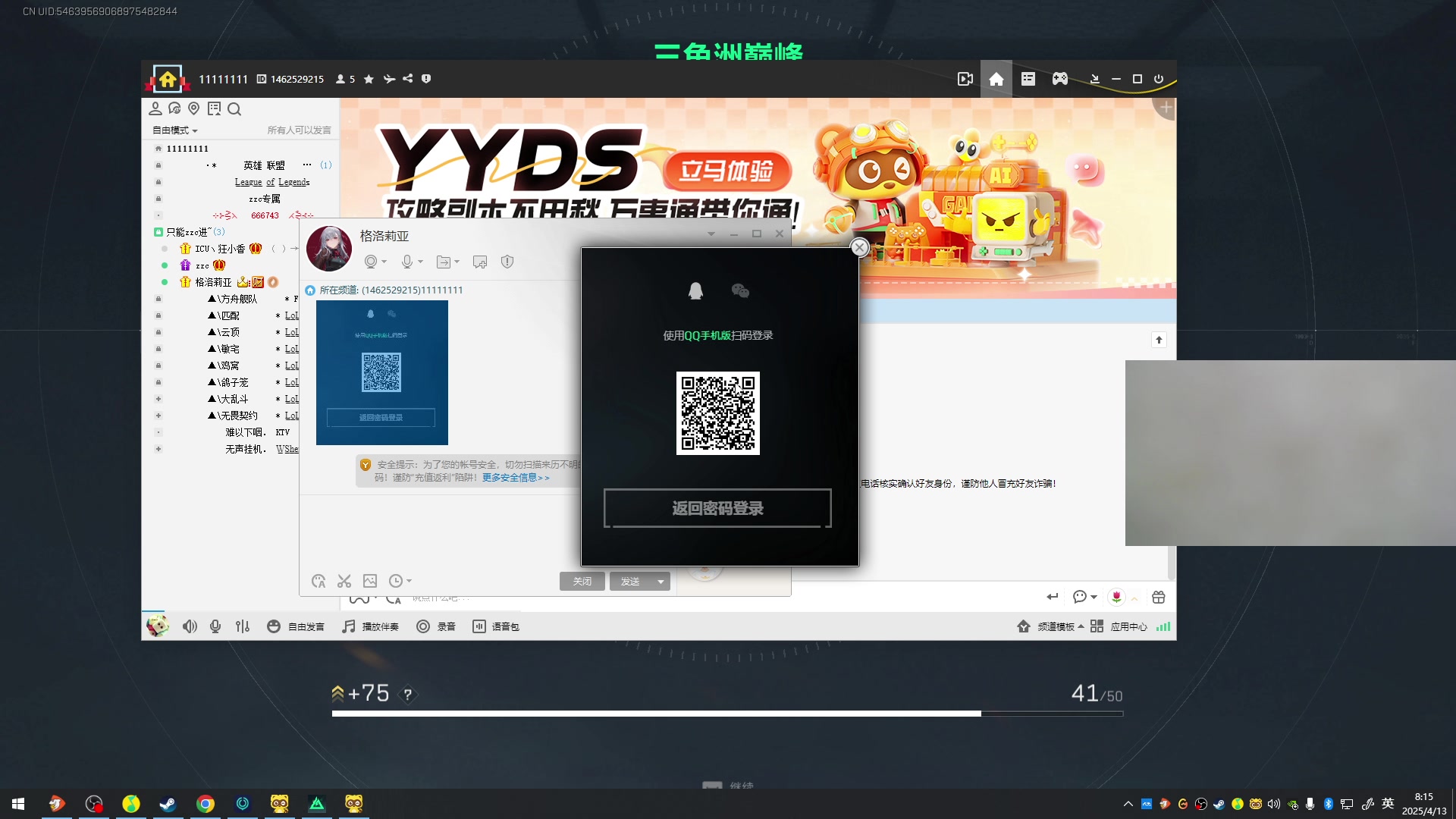Expand the ▲\无畏契约 channel with plus
The height and width of the screenshot is (819, 1456).
tap(158, 416)
